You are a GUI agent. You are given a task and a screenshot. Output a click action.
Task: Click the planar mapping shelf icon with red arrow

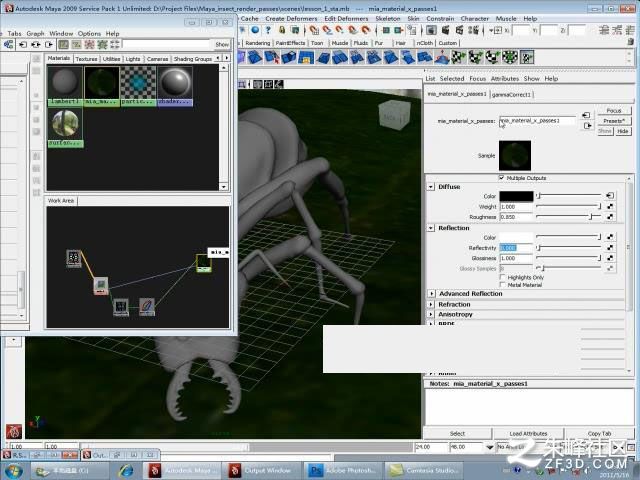[272, 57]
